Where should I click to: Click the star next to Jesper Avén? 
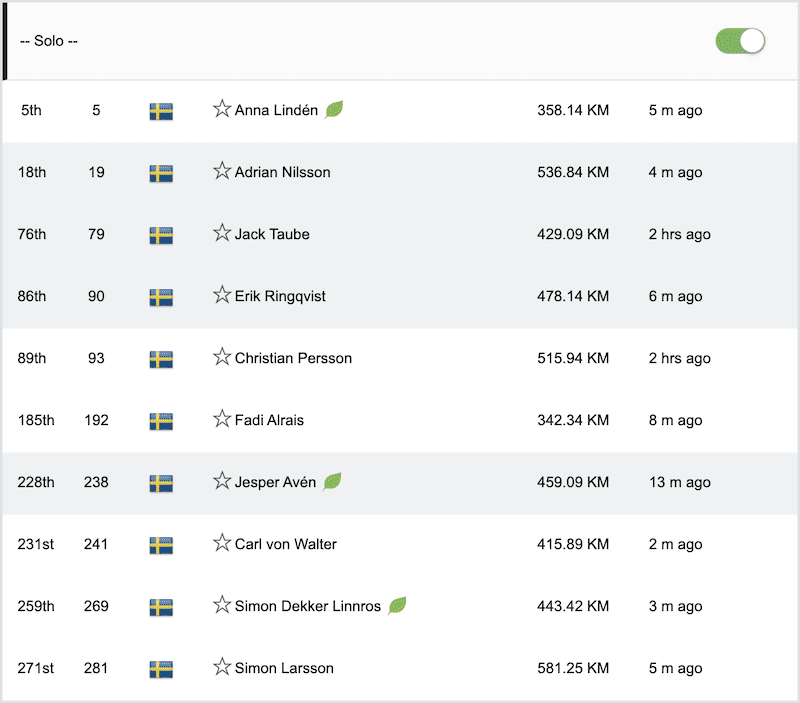point(222,481)
